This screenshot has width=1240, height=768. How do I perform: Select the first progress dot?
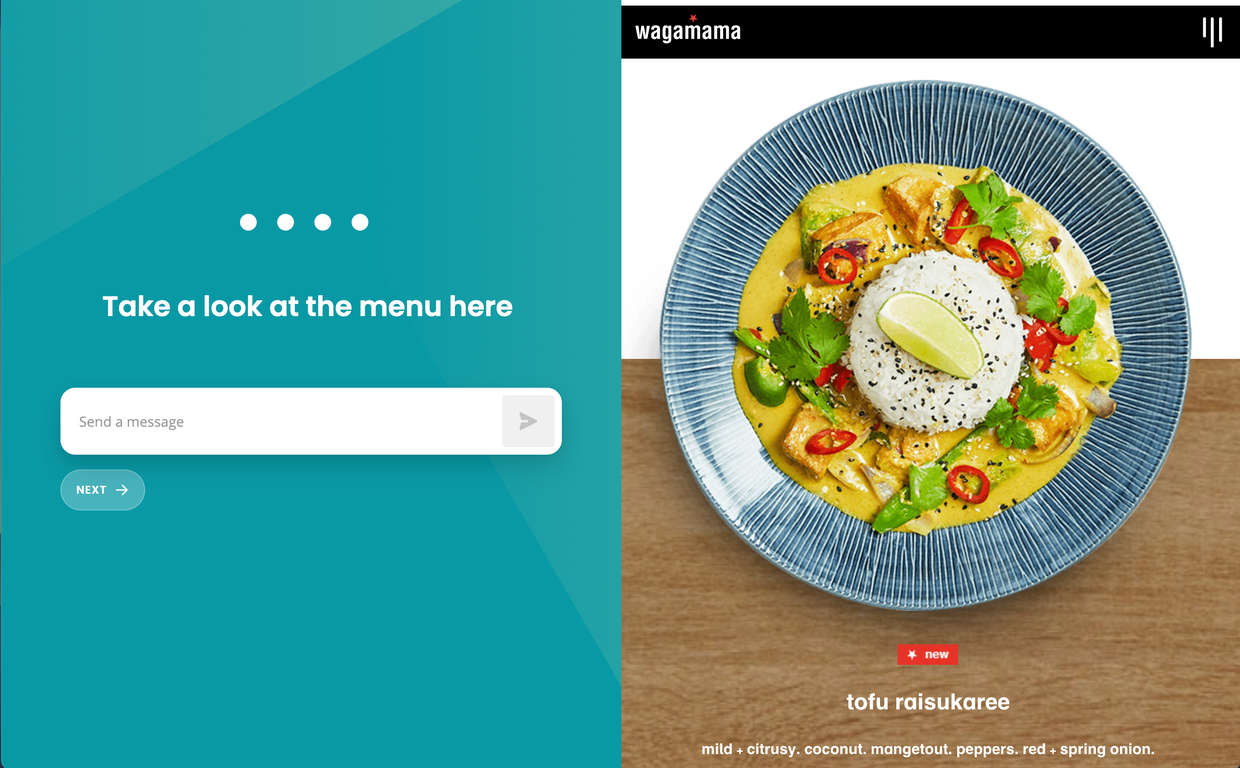click(x=248, y=222)
